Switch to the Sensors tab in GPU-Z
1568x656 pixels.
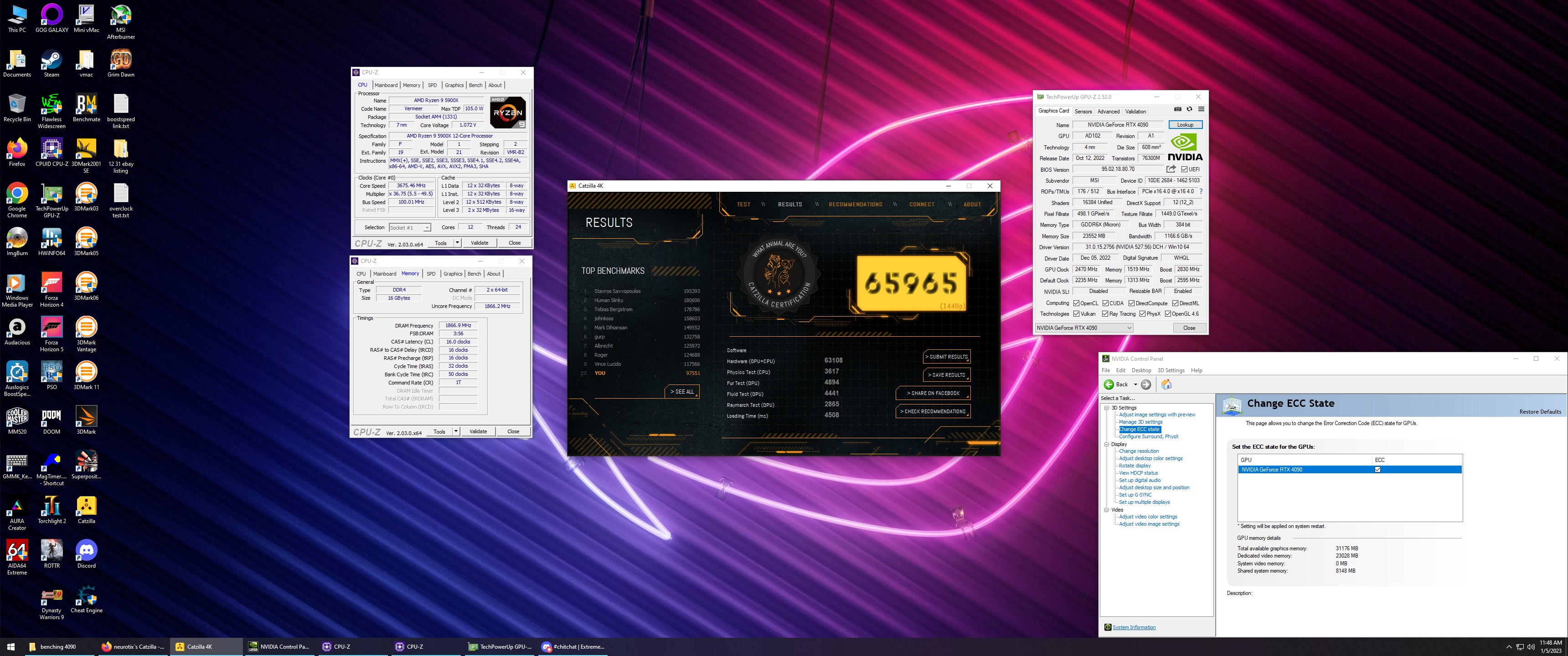(x=1083, y=111)
